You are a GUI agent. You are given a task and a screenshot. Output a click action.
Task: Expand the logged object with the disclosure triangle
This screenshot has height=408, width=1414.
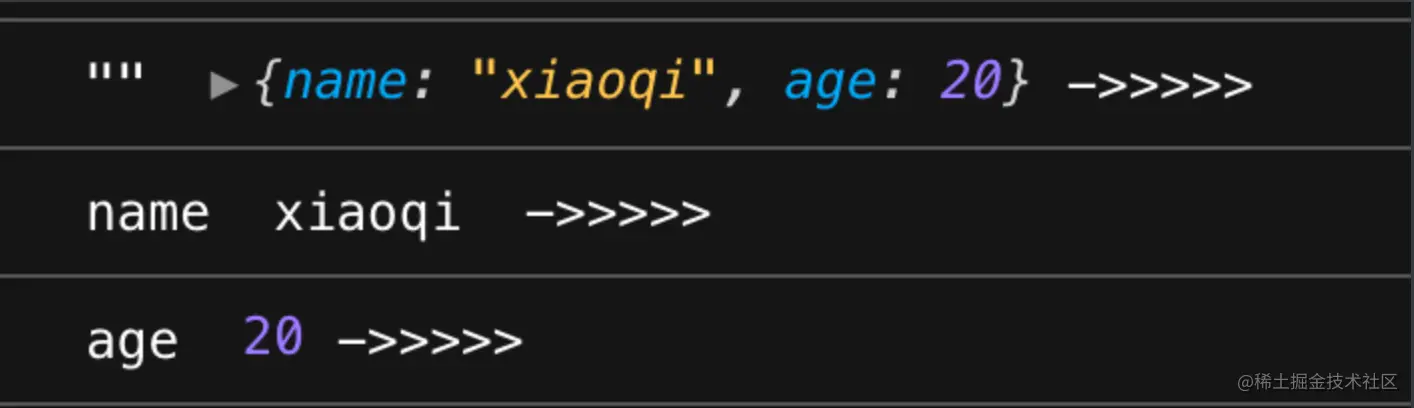pos(223,86)
